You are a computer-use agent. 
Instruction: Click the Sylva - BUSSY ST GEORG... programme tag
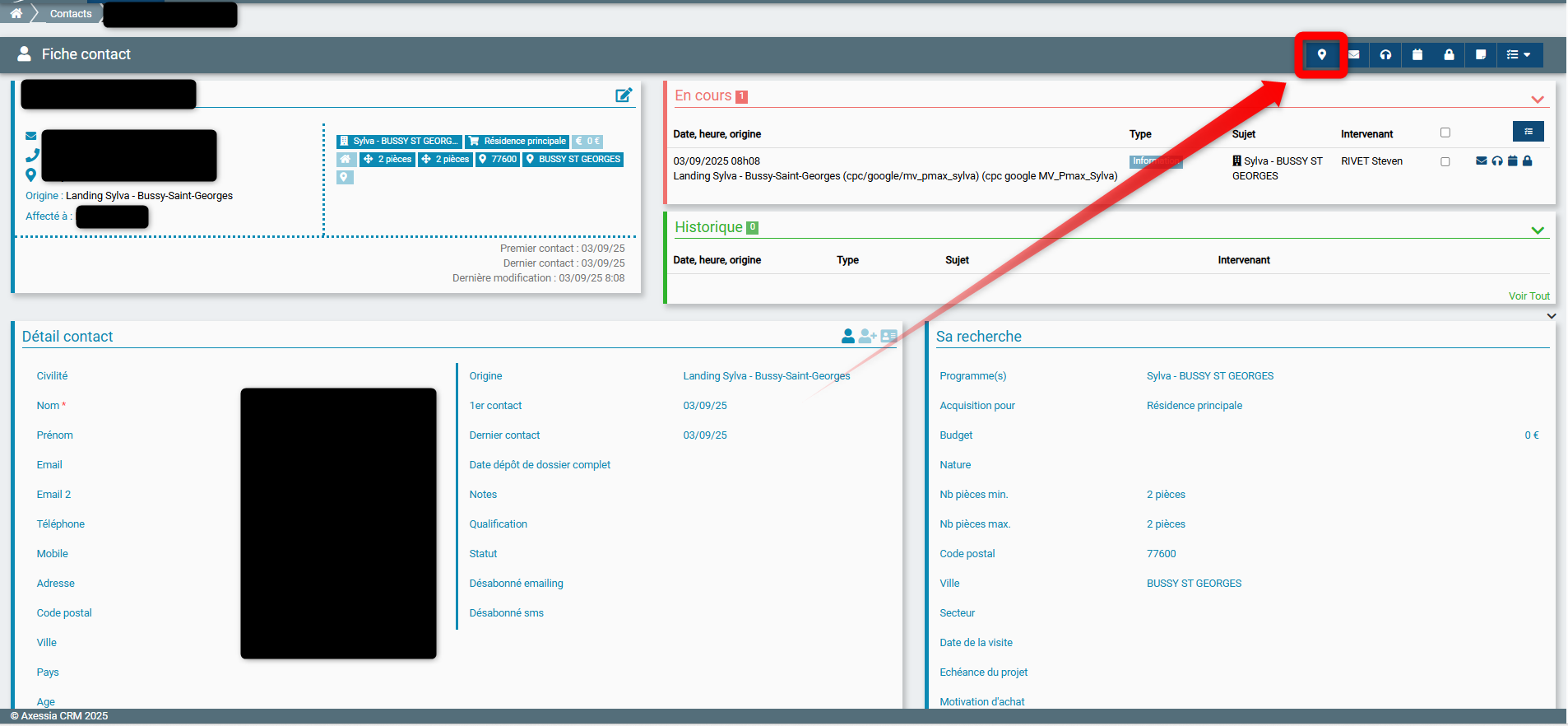tap(400, 142)
